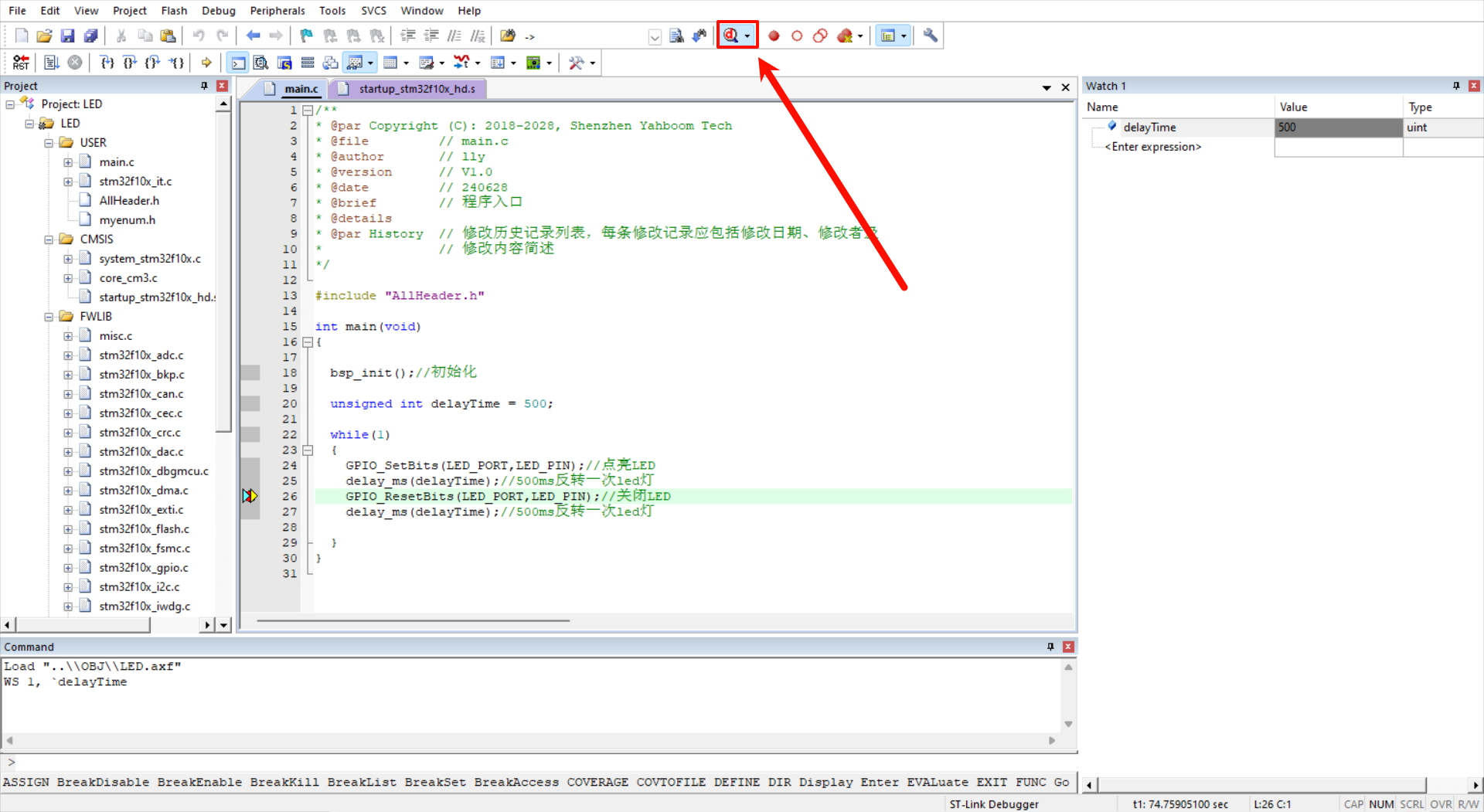1484x812 pixels.
Task: Select stm32f10x_gpio.c in the project tree
Action: pyautogui.click(x=144, y=568)
